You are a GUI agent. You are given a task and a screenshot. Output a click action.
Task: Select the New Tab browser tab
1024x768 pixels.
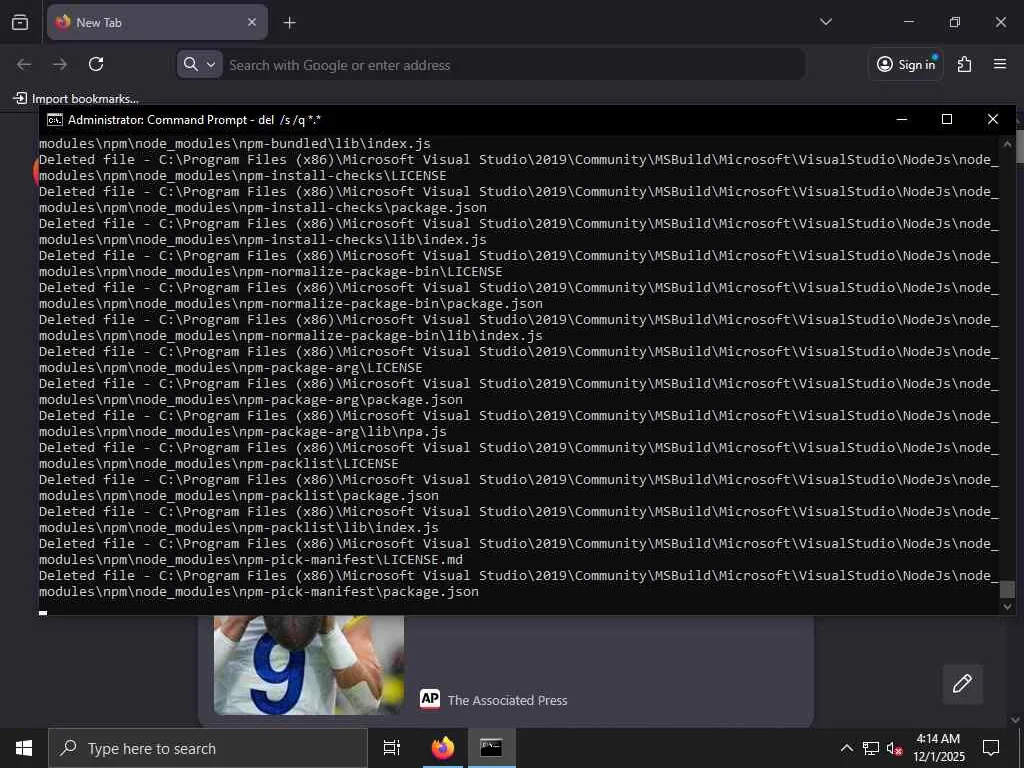157,22
